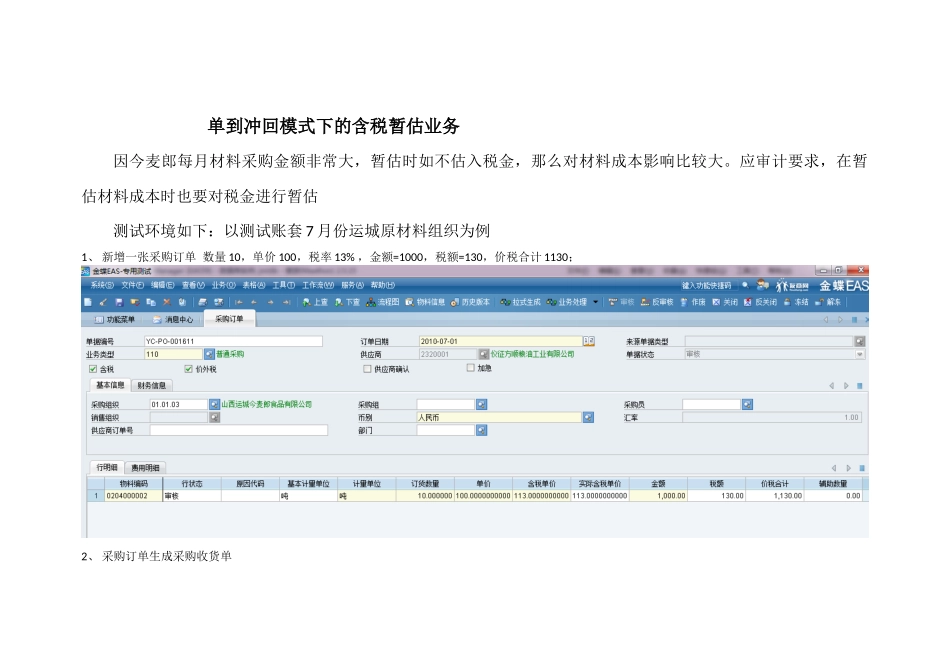Click the red Delete X icon
The height and width of the screenshot is (672, 950).
tap(167, 301)
